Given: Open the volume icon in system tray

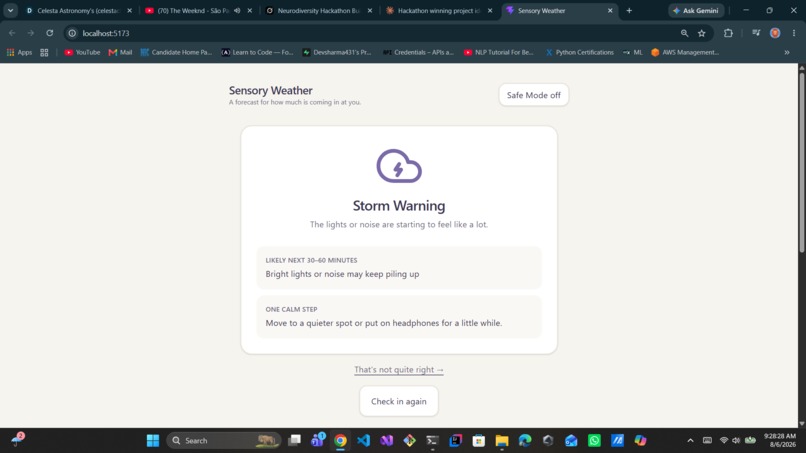Looking at the screenshot, I should tap(736, 441).
